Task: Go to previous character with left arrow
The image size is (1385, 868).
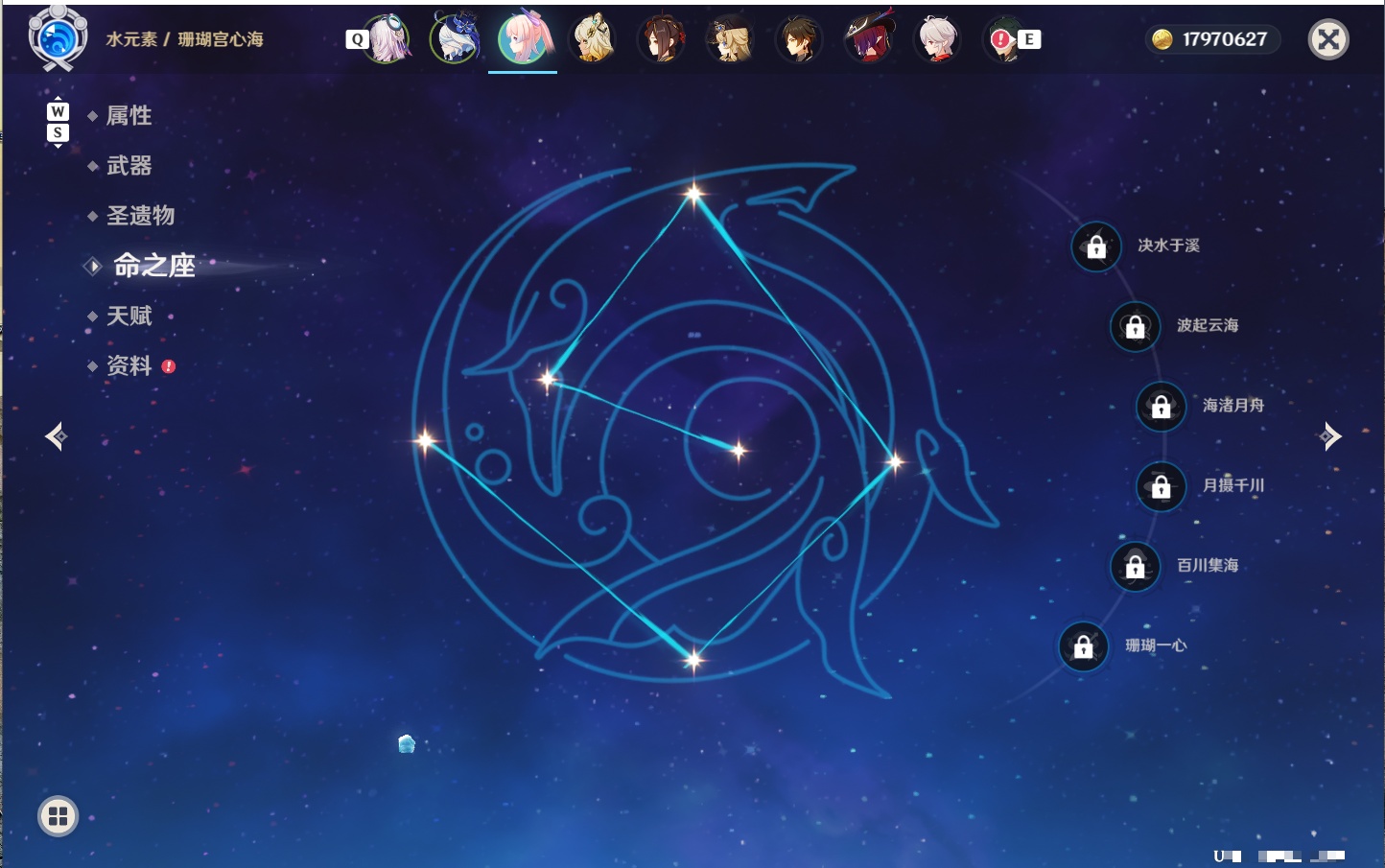Action: (57, 436)
